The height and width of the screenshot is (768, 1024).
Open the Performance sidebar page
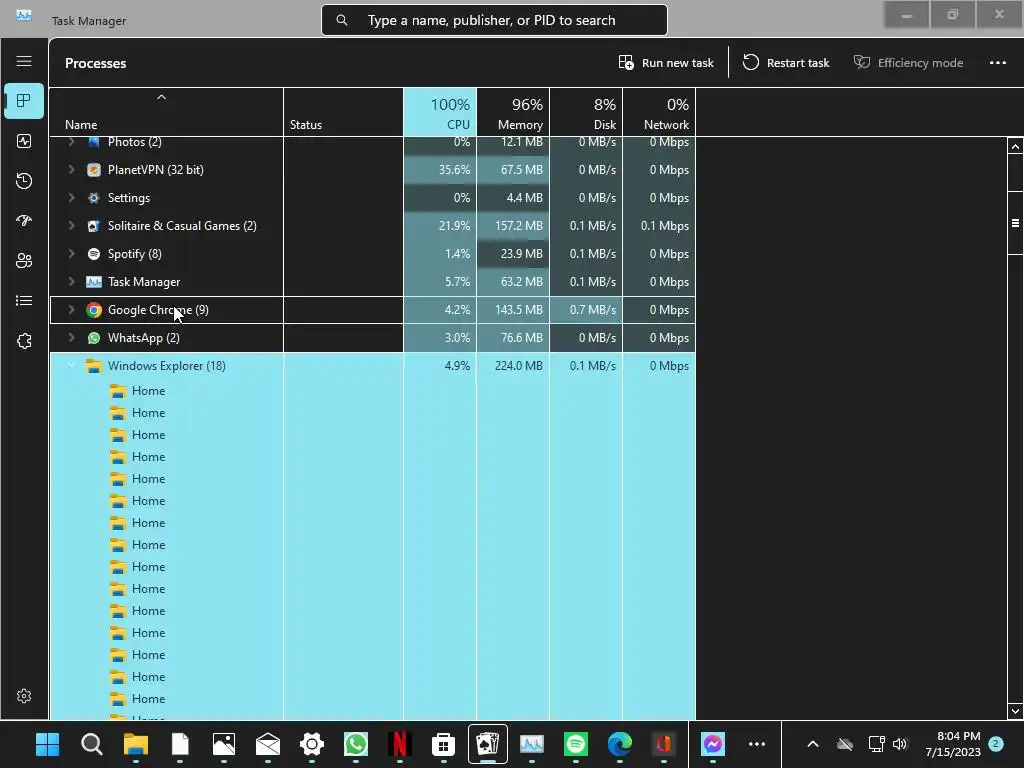pyautogui.click(x=24, y=141)
